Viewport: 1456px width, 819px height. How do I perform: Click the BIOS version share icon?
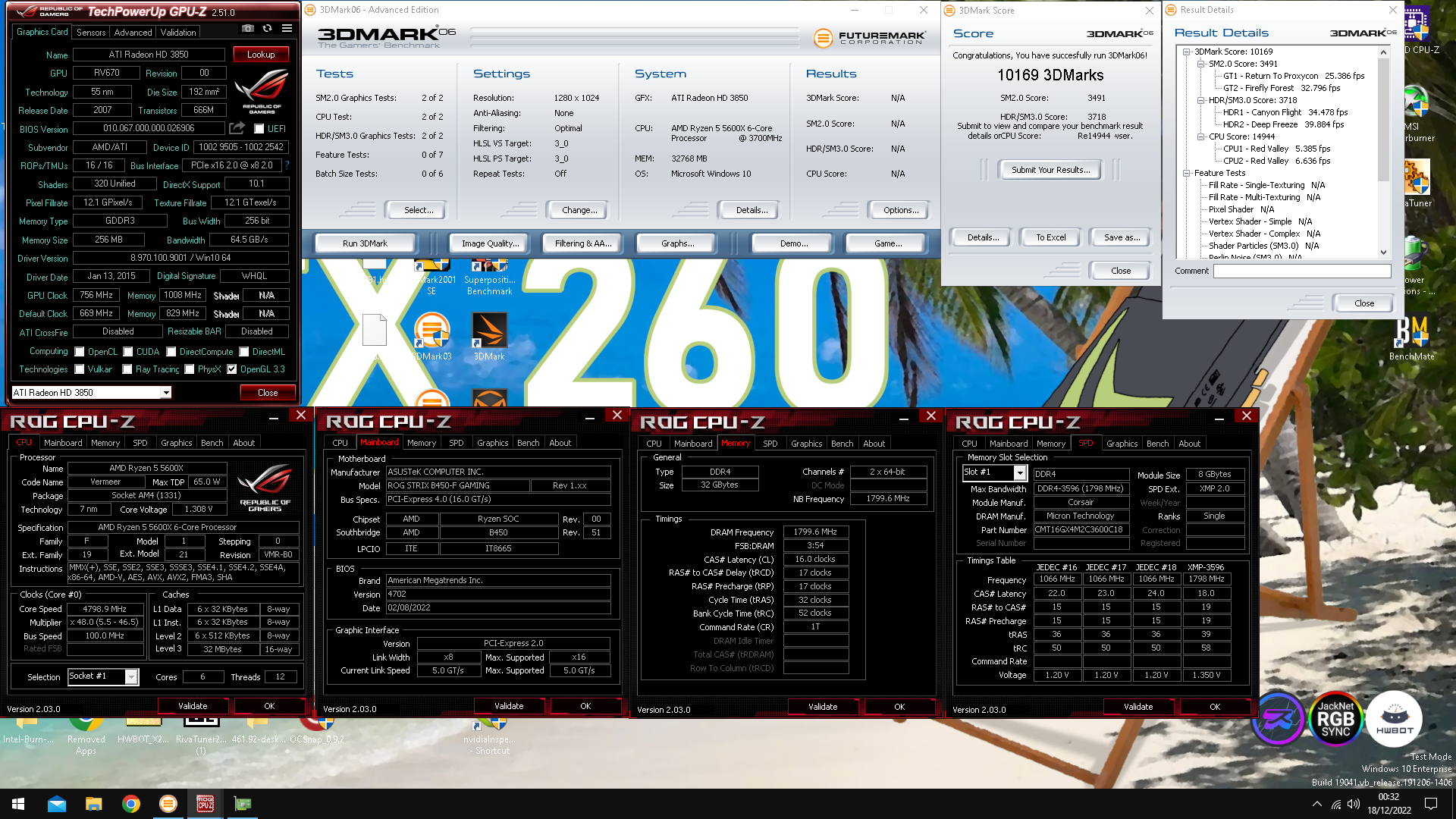(237, 128)
